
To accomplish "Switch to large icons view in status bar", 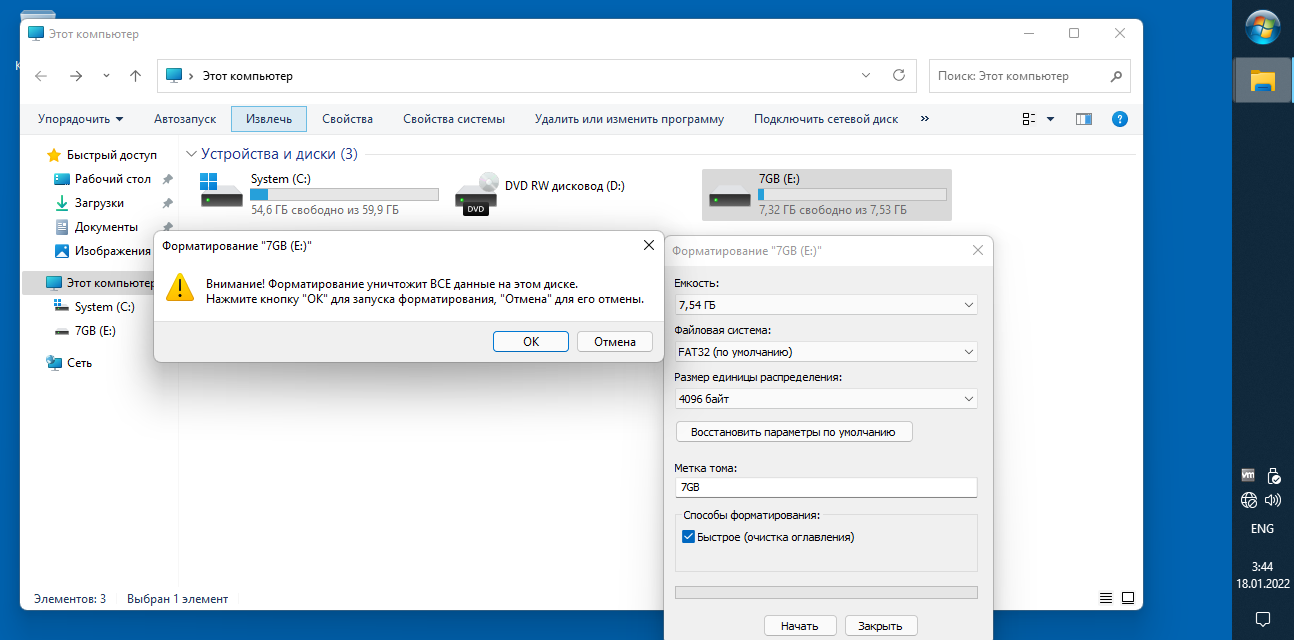I will click(x=1128, y=599).
